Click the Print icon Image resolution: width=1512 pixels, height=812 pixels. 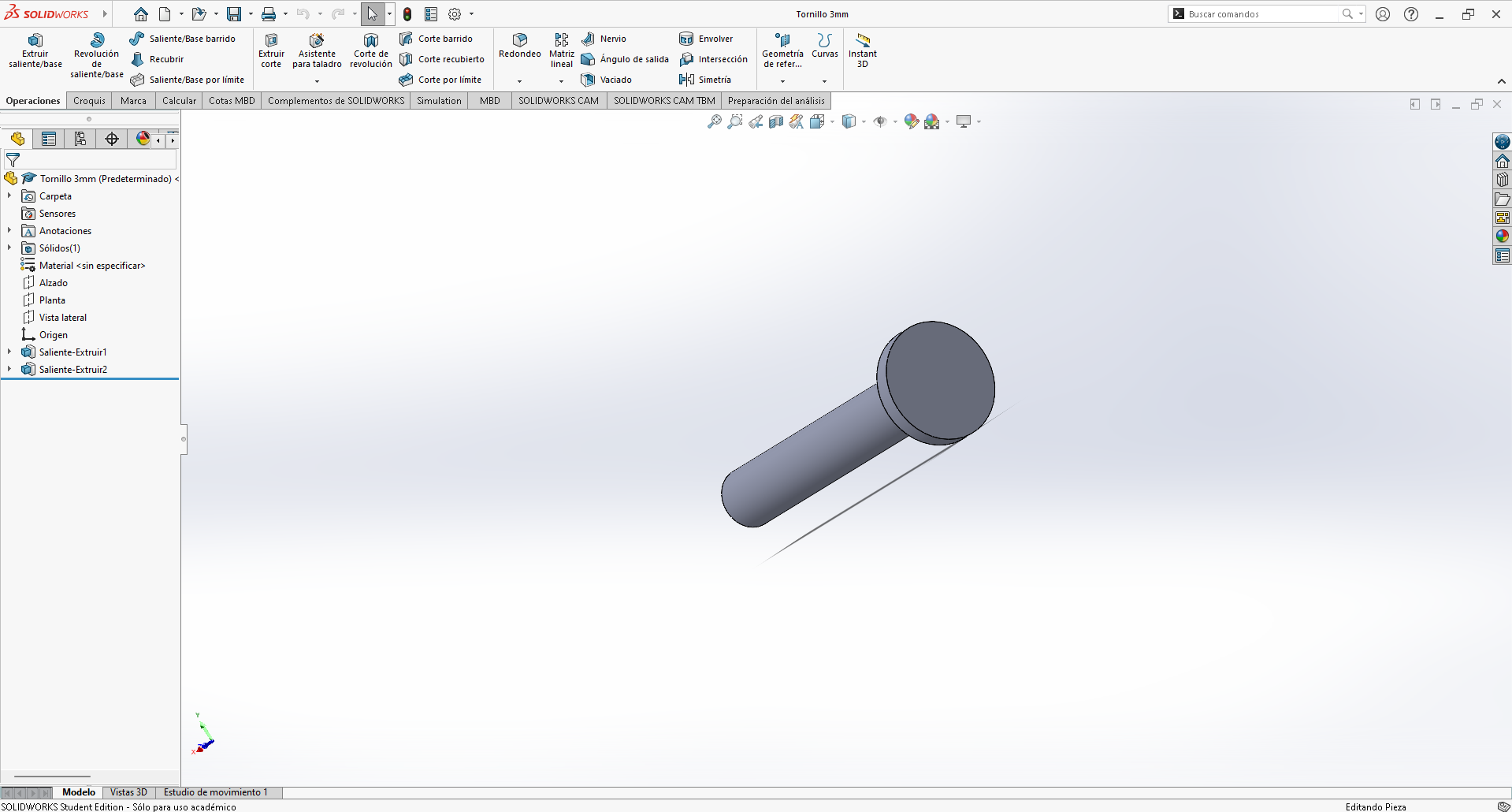point(269,14)
